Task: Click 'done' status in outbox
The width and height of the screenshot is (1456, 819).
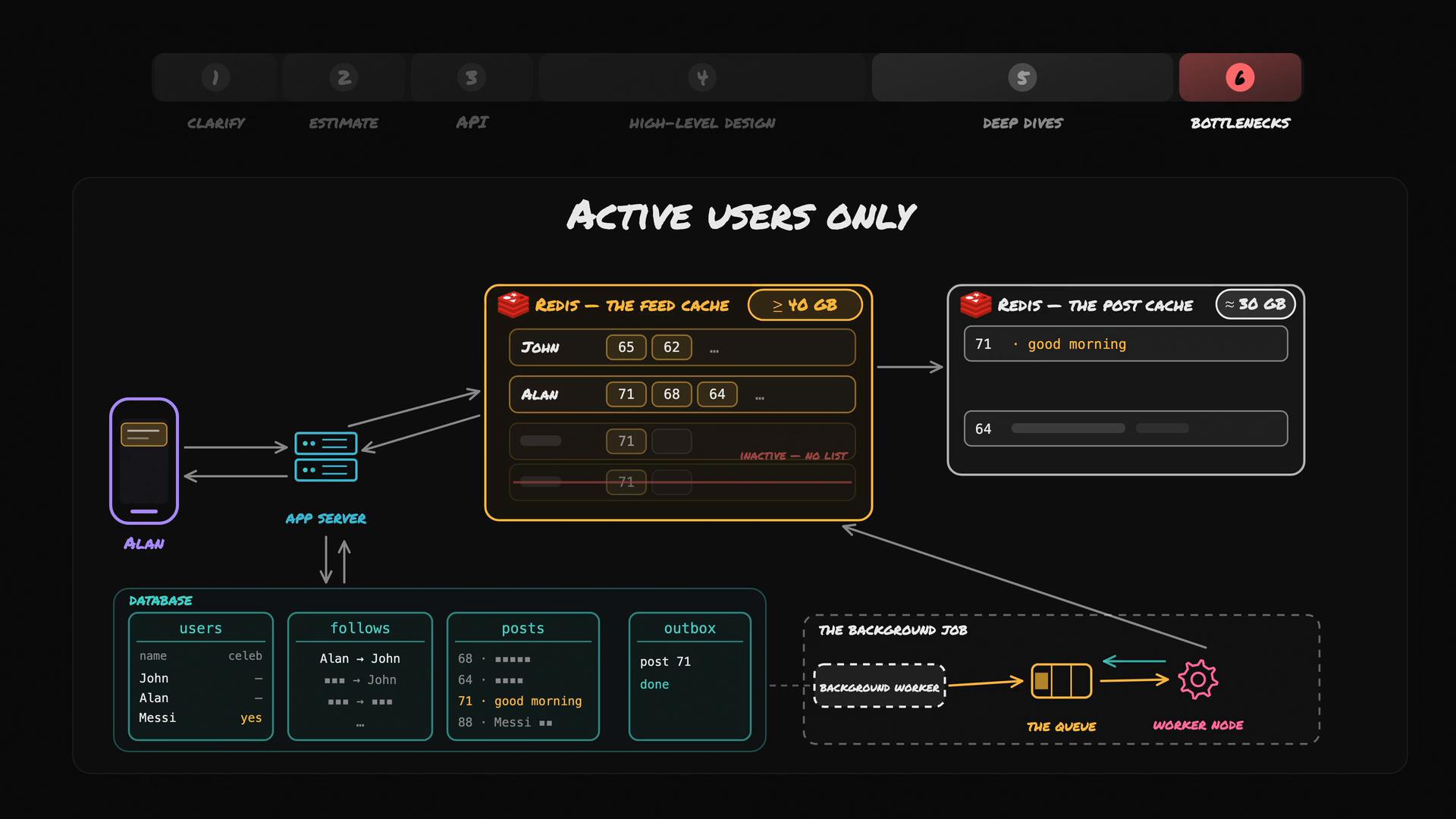Action: coord(654,685)
